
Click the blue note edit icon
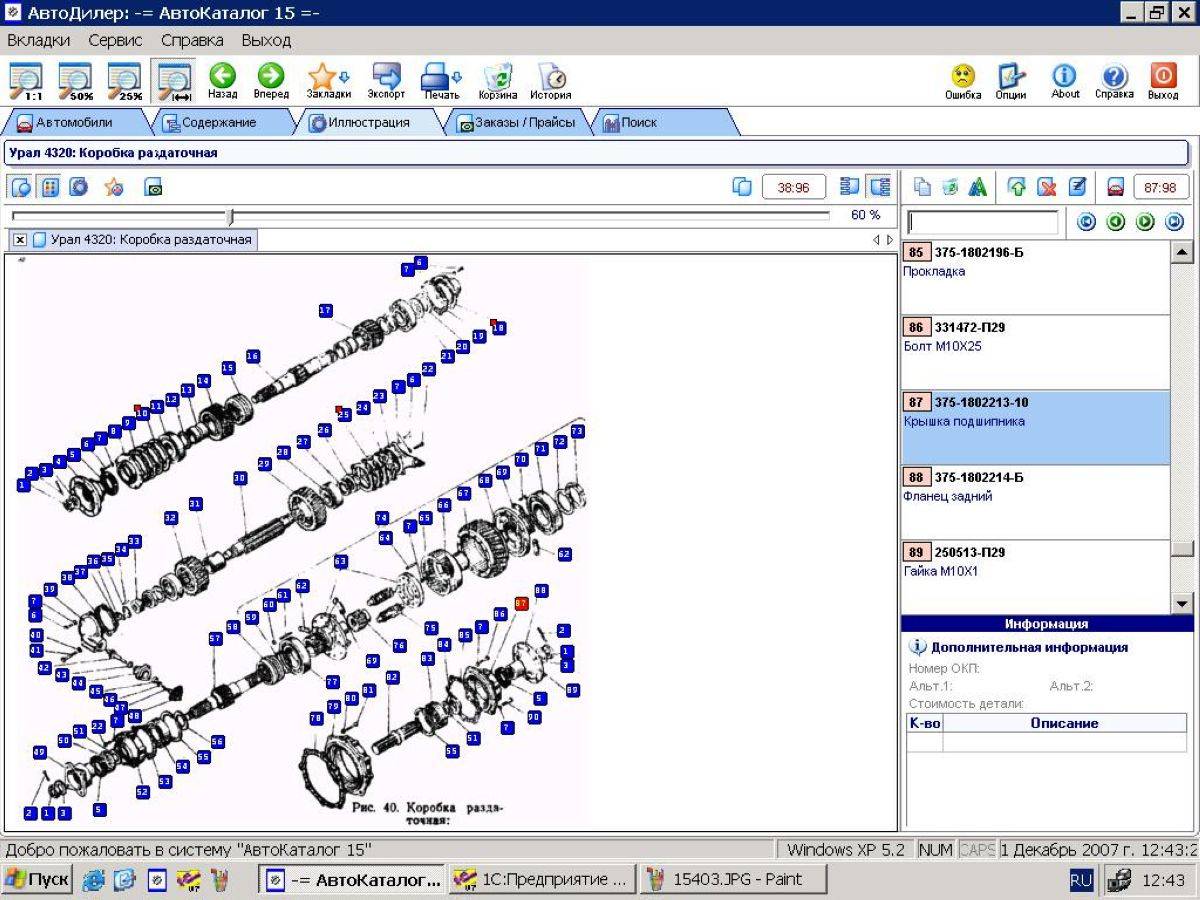1076,187
